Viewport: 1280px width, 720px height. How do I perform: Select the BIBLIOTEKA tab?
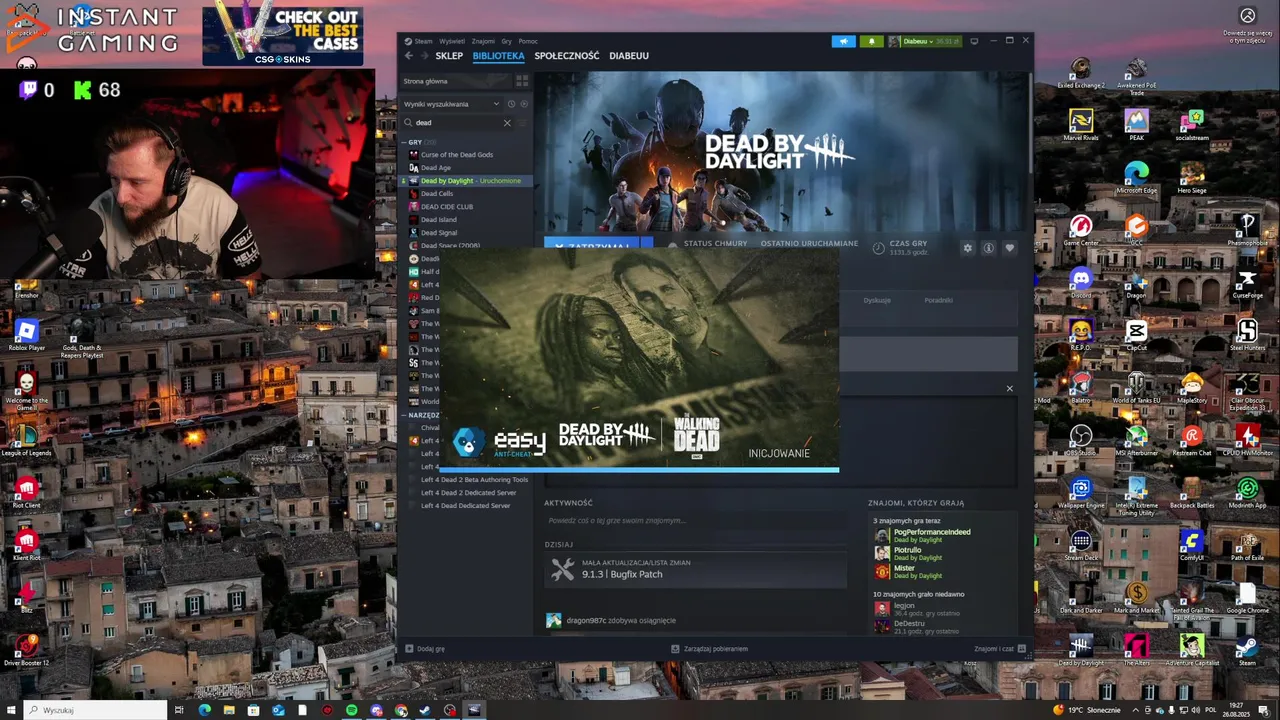click(498, 56)
